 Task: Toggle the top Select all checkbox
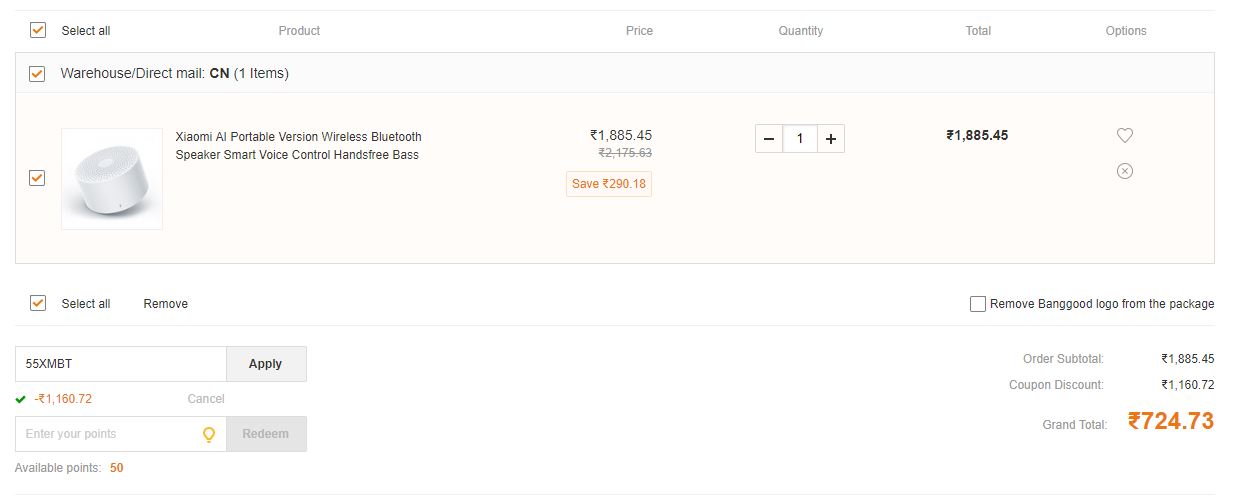(38, 30)
